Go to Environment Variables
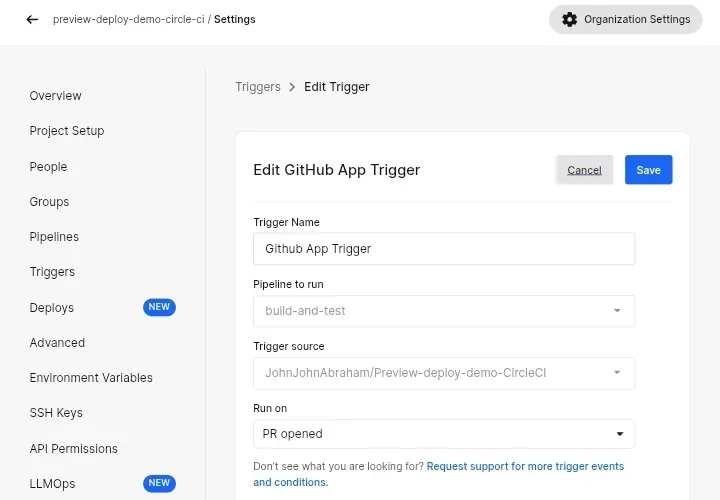 coord(91,377)
